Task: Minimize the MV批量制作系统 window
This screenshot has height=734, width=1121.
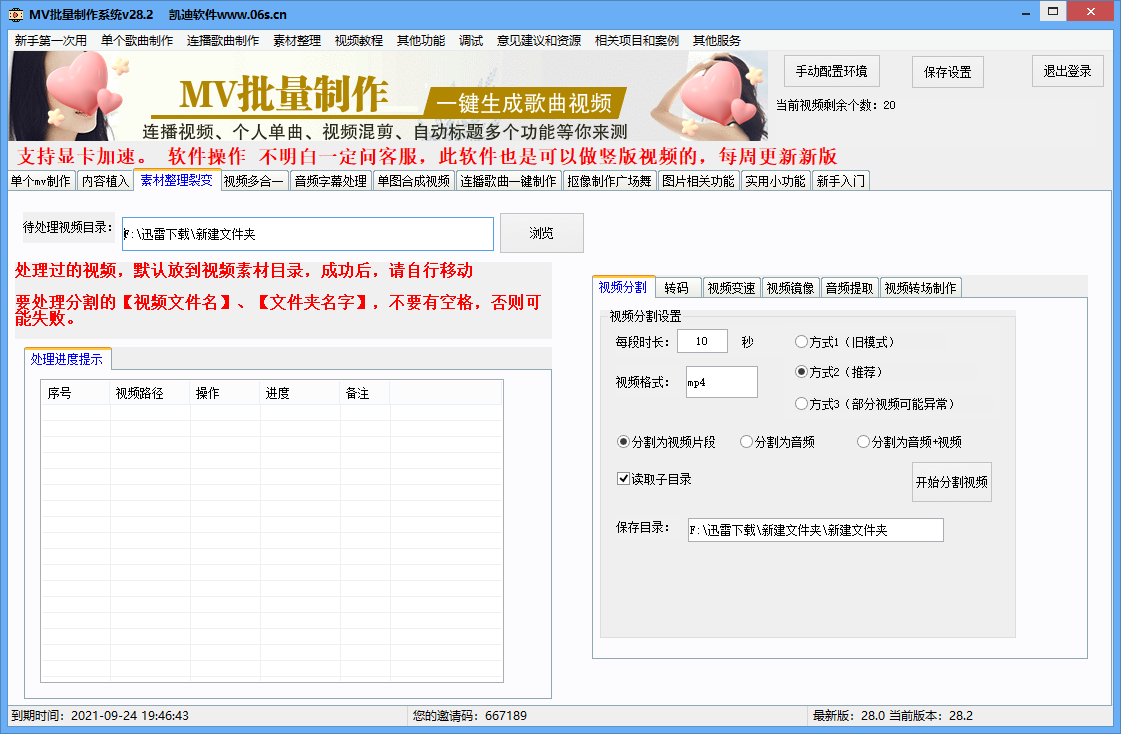Action: [x=1025, y=12]
